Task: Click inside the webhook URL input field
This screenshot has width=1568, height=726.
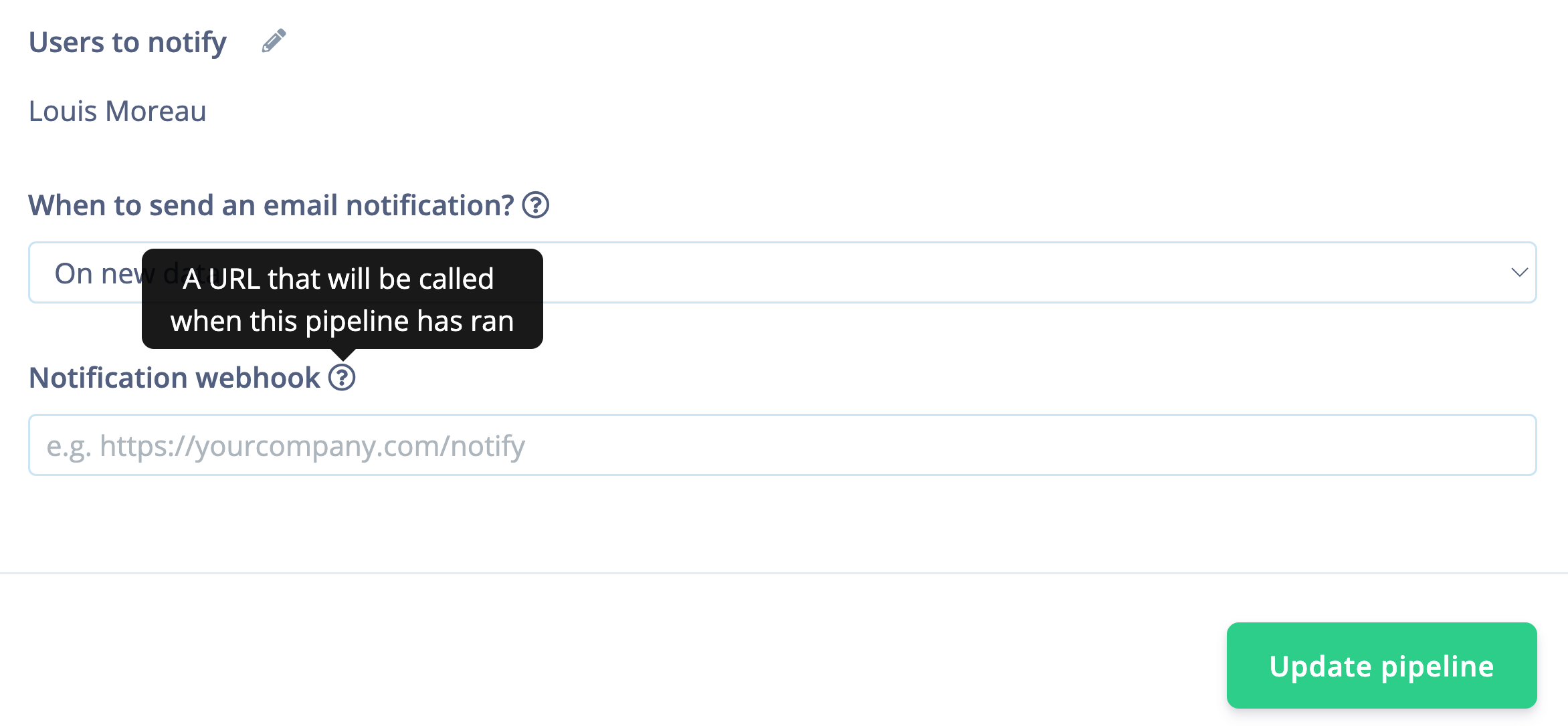Action: [x=781, y=445]
